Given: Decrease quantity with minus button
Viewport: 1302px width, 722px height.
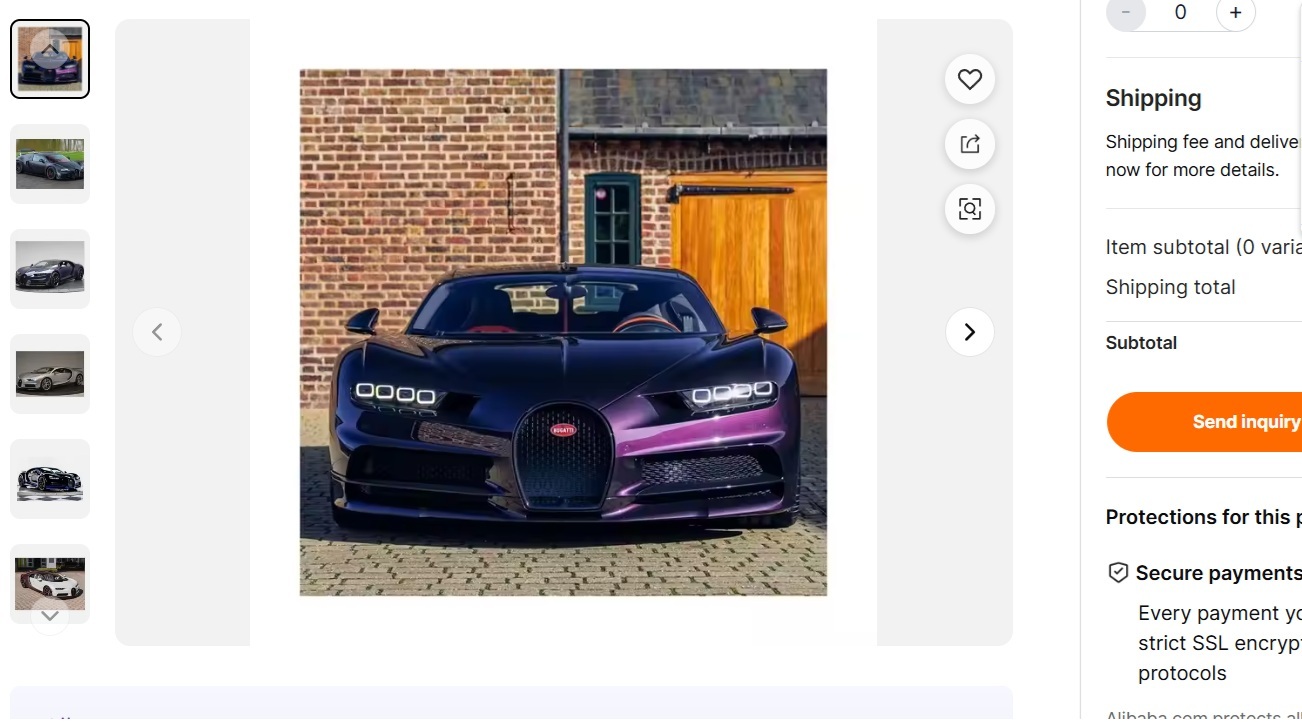Looking at the screenshot, I should coord(1126,13).
